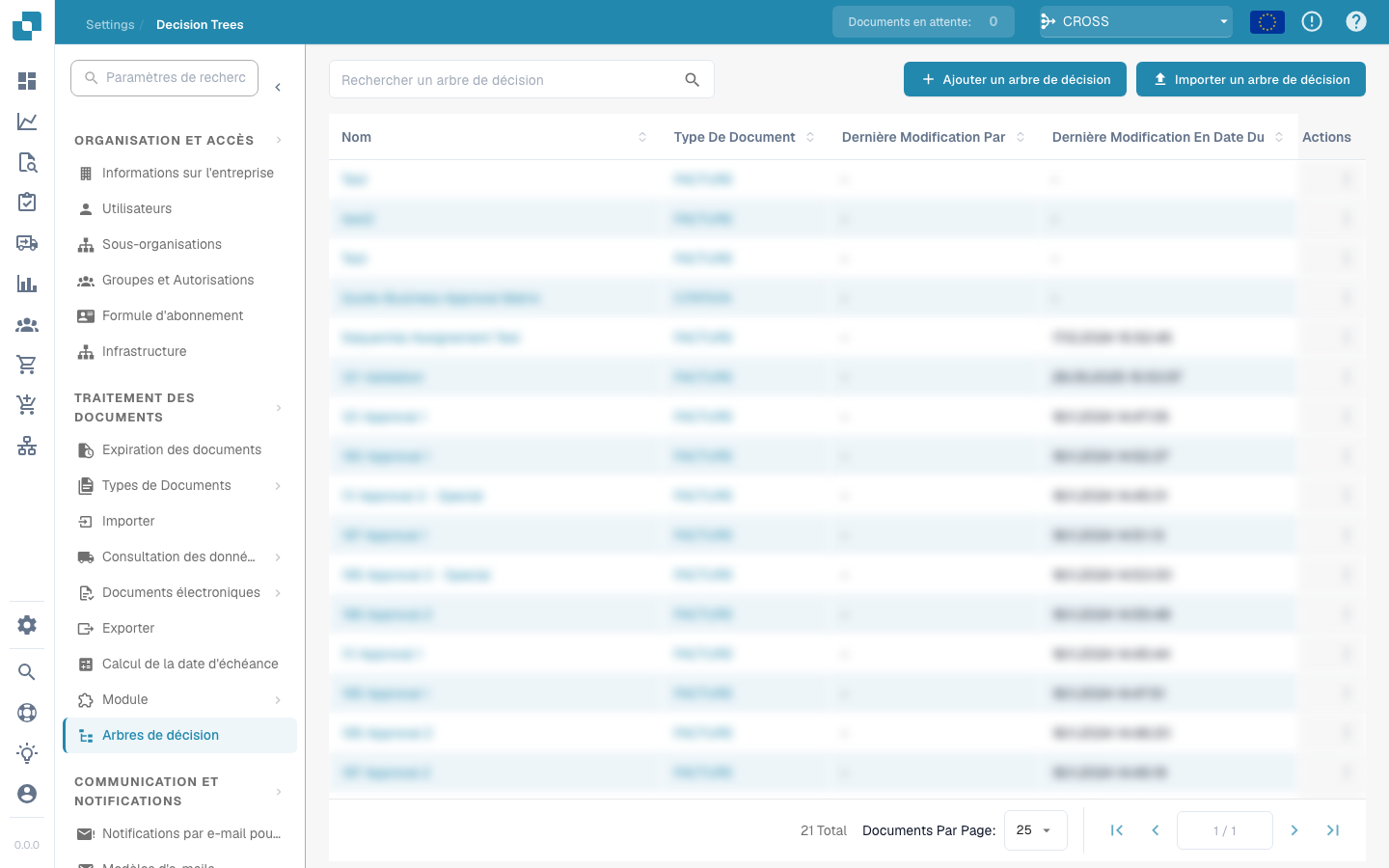Open Groupes et Autorisations

(179, 281)
